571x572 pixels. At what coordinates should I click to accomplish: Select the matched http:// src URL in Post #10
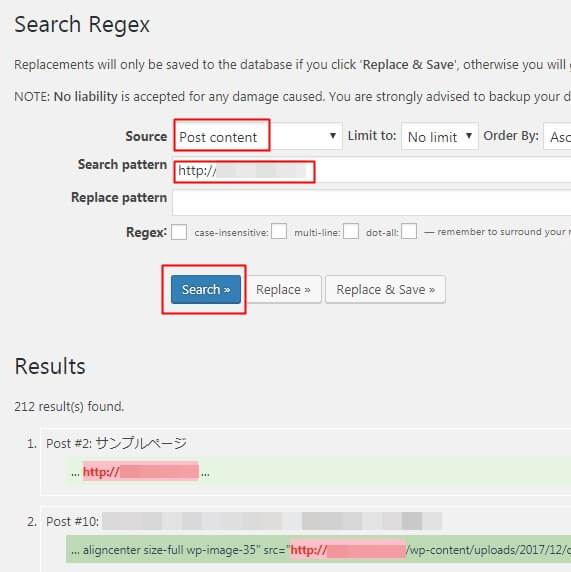click(348, 550)
